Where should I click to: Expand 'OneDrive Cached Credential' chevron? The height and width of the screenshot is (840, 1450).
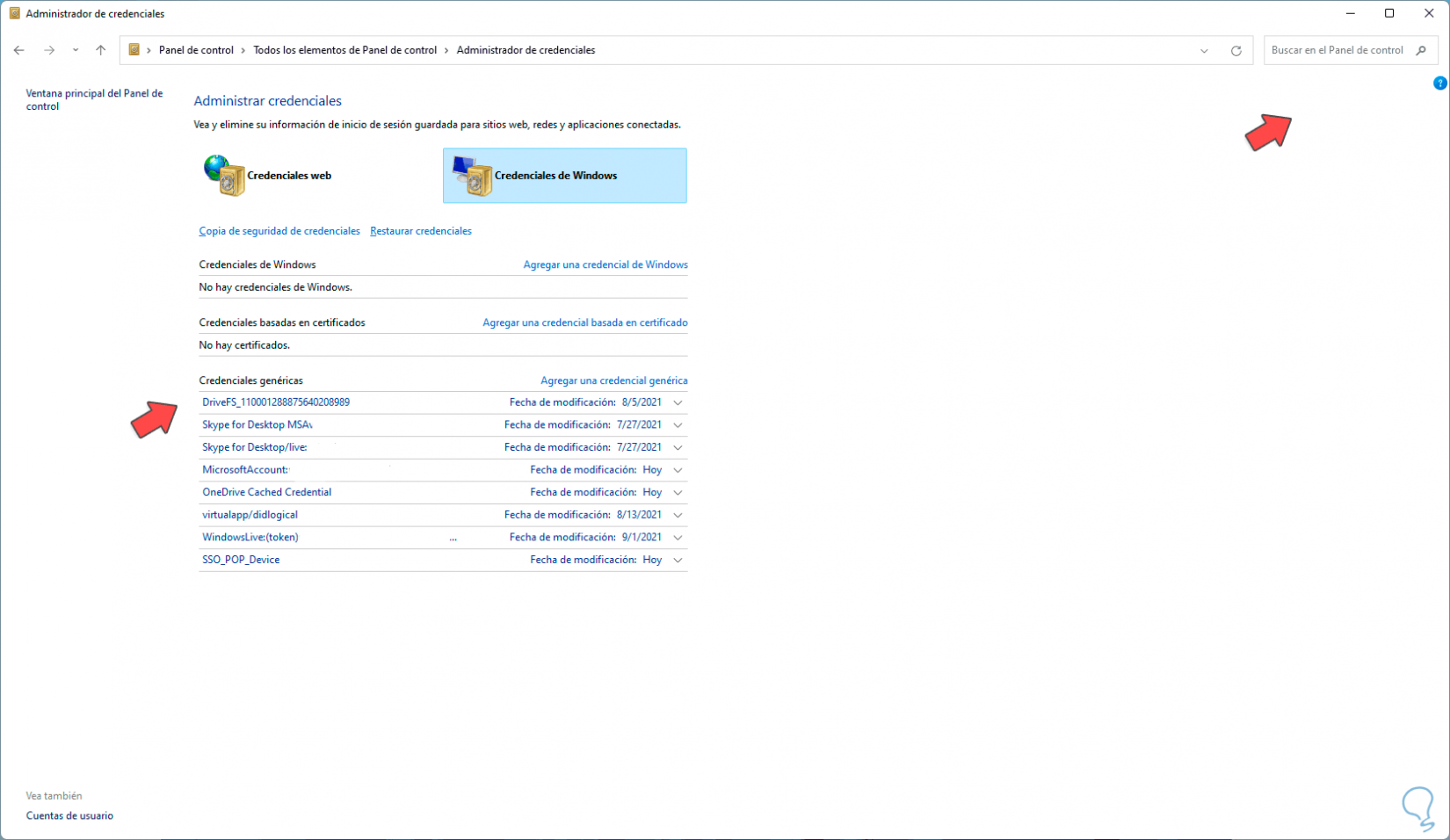pyautogui.click(x=678, y=493)
